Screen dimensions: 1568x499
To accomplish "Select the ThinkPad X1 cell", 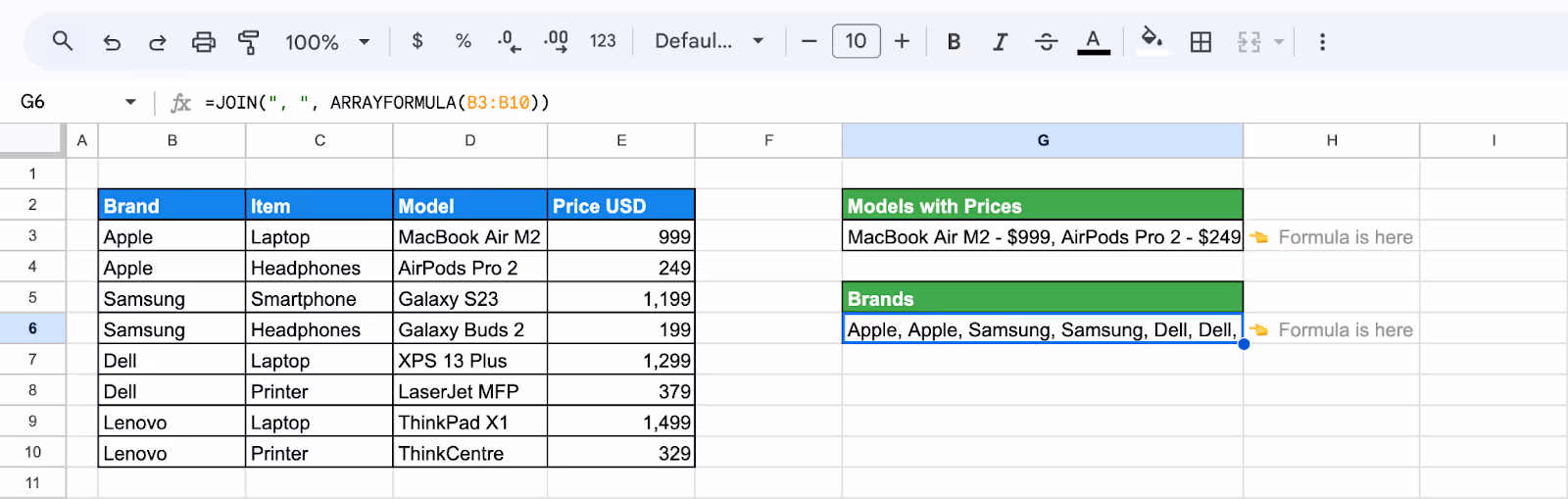I will (470, 422).
